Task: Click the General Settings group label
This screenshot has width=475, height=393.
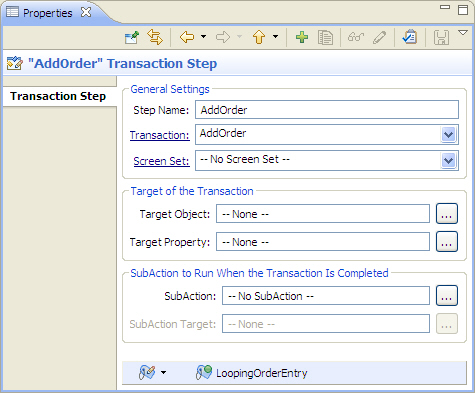Action: [170, 89]
